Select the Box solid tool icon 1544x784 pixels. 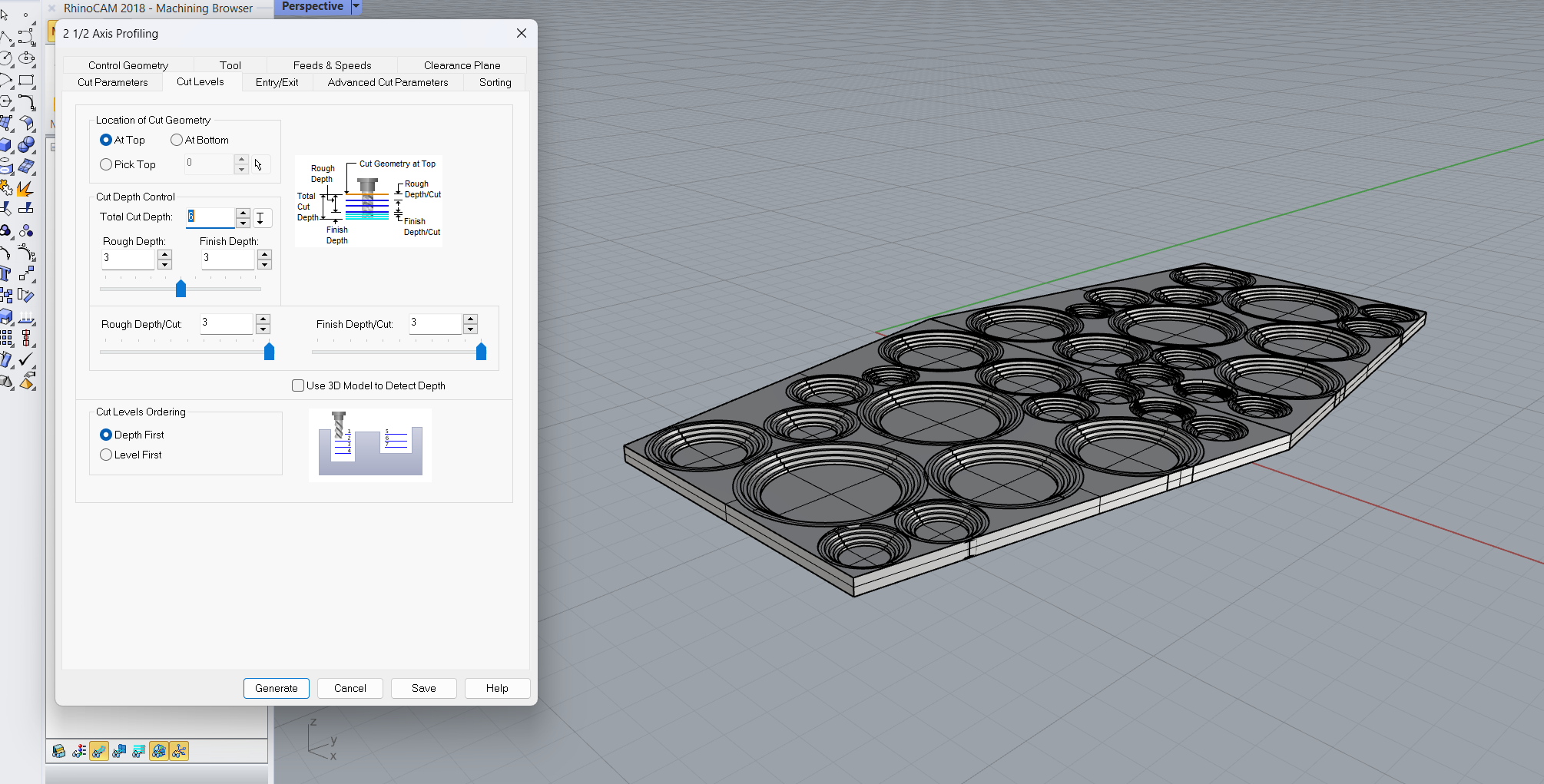tap(6, 144)
